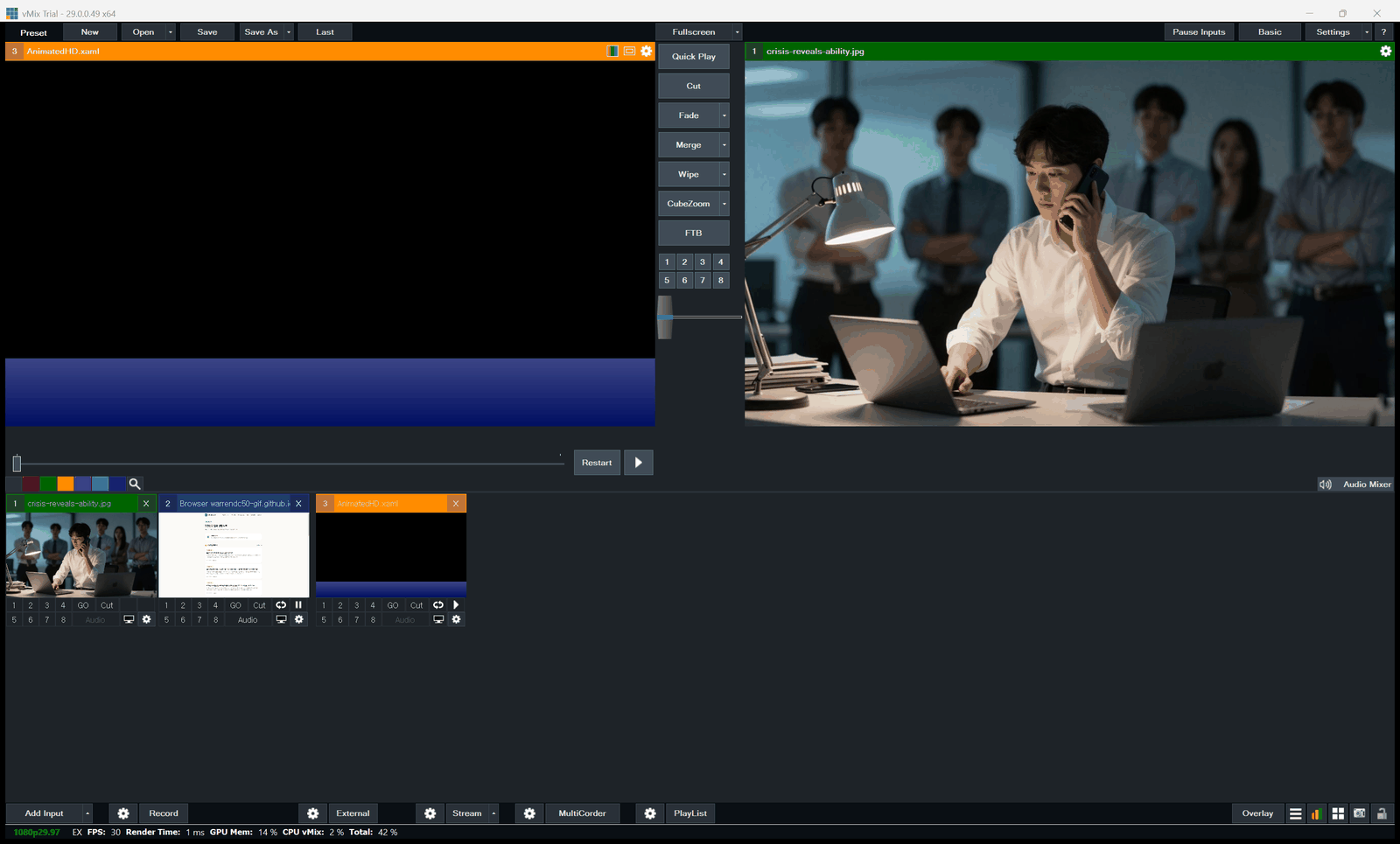
Task: Click the search magnifier beside color tabs
Action: (x=135, y=484)
